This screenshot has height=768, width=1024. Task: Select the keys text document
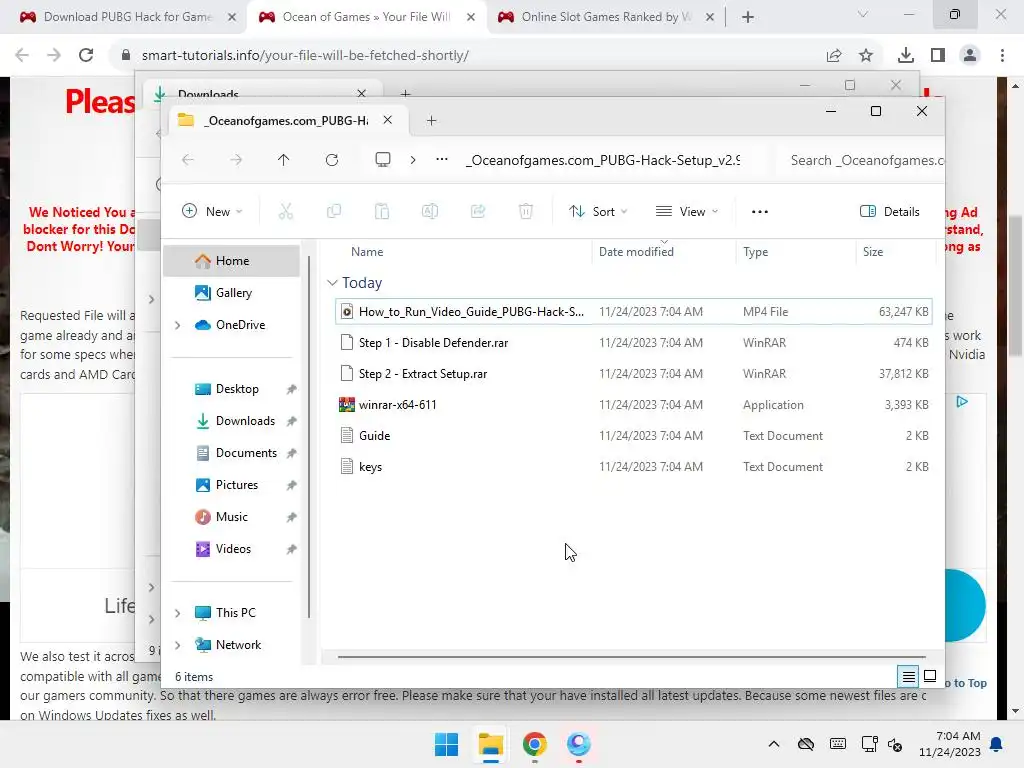633,467
